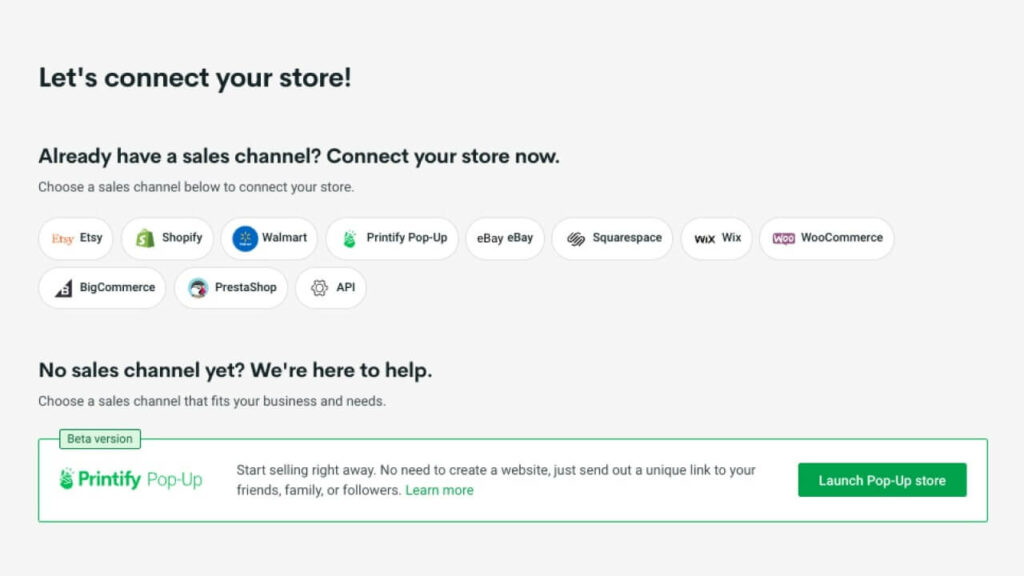
Task: Click the Wix logo icon
Action: coord(705,239)
